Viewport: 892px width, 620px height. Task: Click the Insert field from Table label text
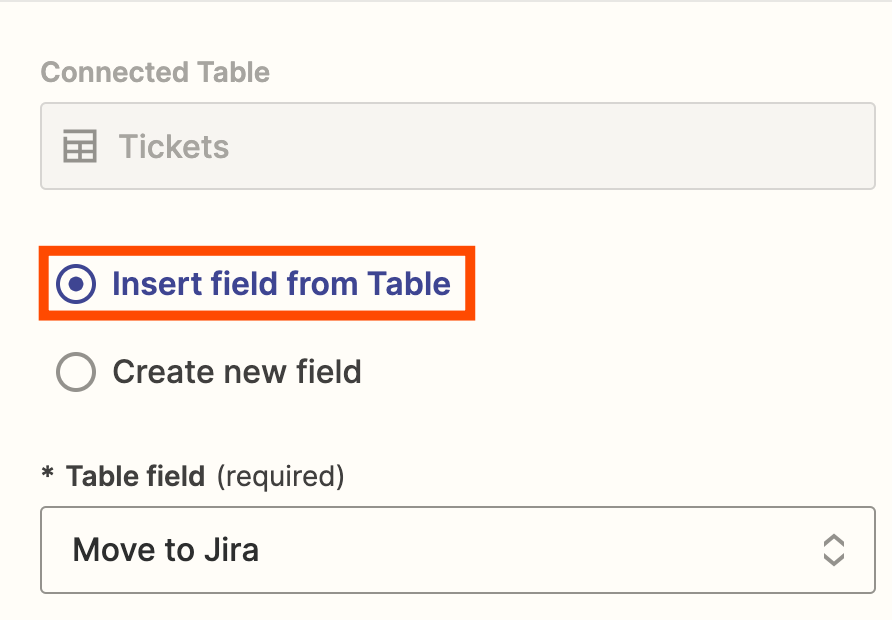pyautogui.click(x=281, y=285)
